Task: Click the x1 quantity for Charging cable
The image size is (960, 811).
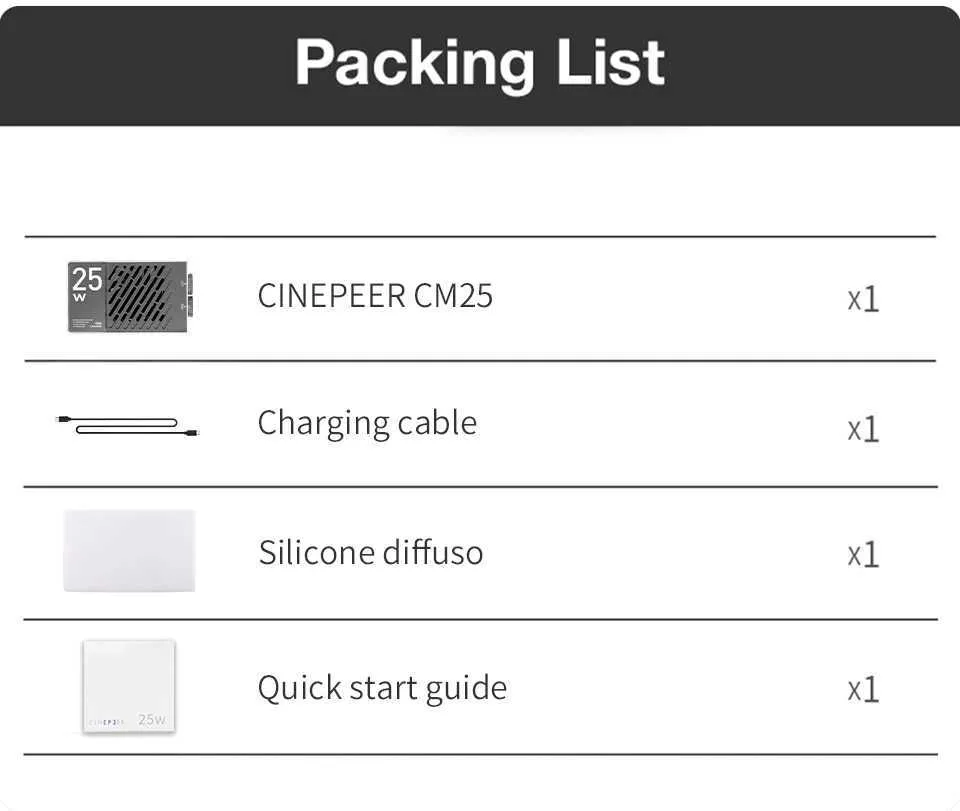Action: 863,429
